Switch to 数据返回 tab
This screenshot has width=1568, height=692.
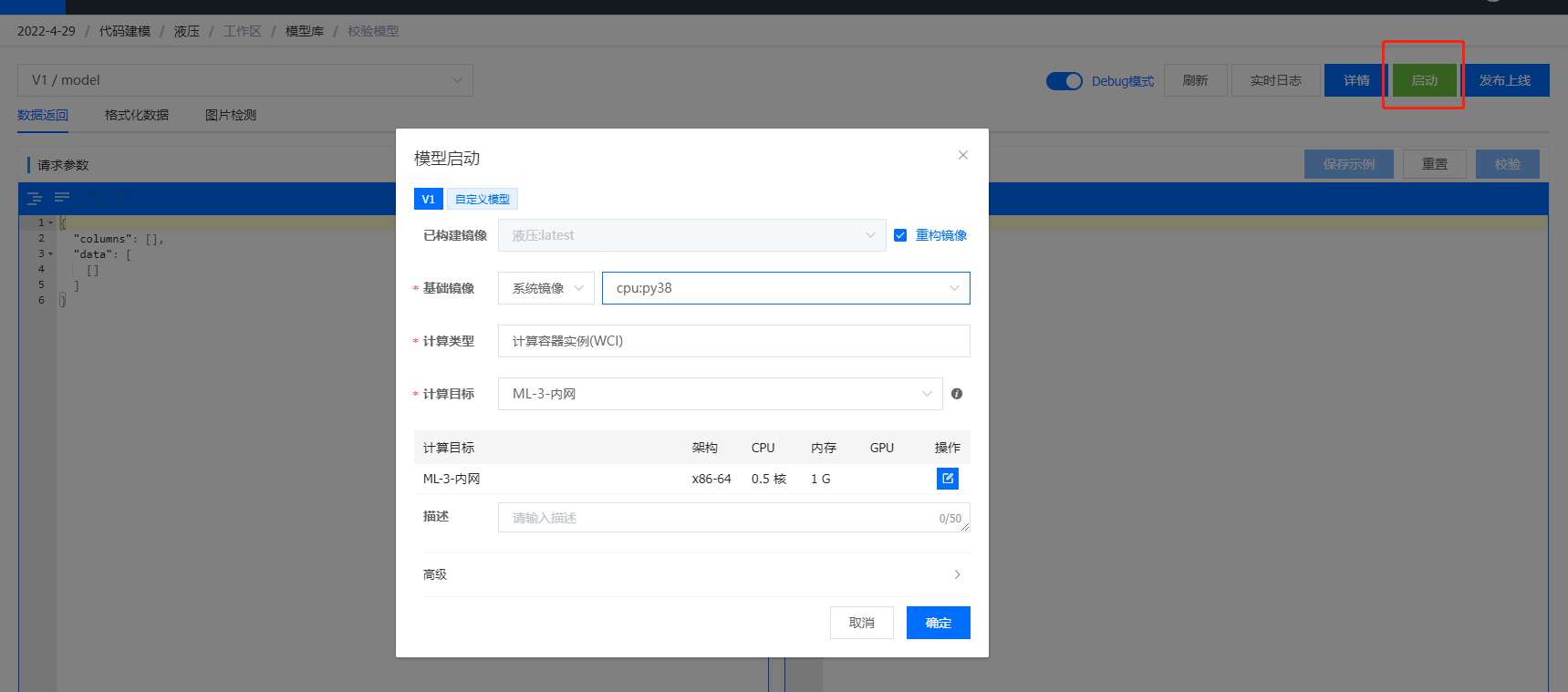tap(43, 115)
